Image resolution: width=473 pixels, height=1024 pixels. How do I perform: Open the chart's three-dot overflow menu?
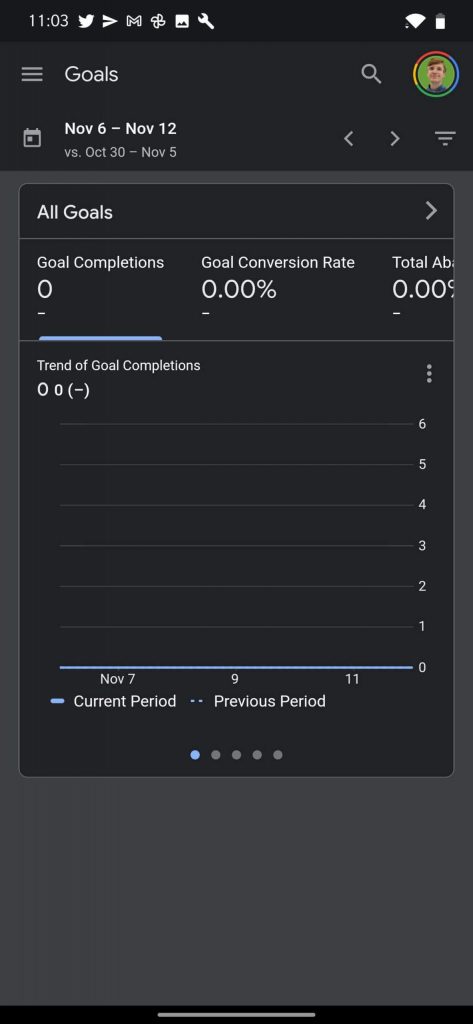[x=429, y=374]
